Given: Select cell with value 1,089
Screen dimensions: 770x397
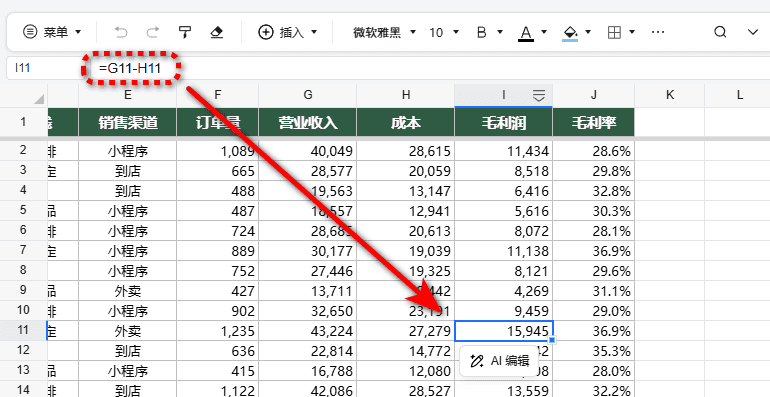Looking at the screenshot, I should coord(218,151).
